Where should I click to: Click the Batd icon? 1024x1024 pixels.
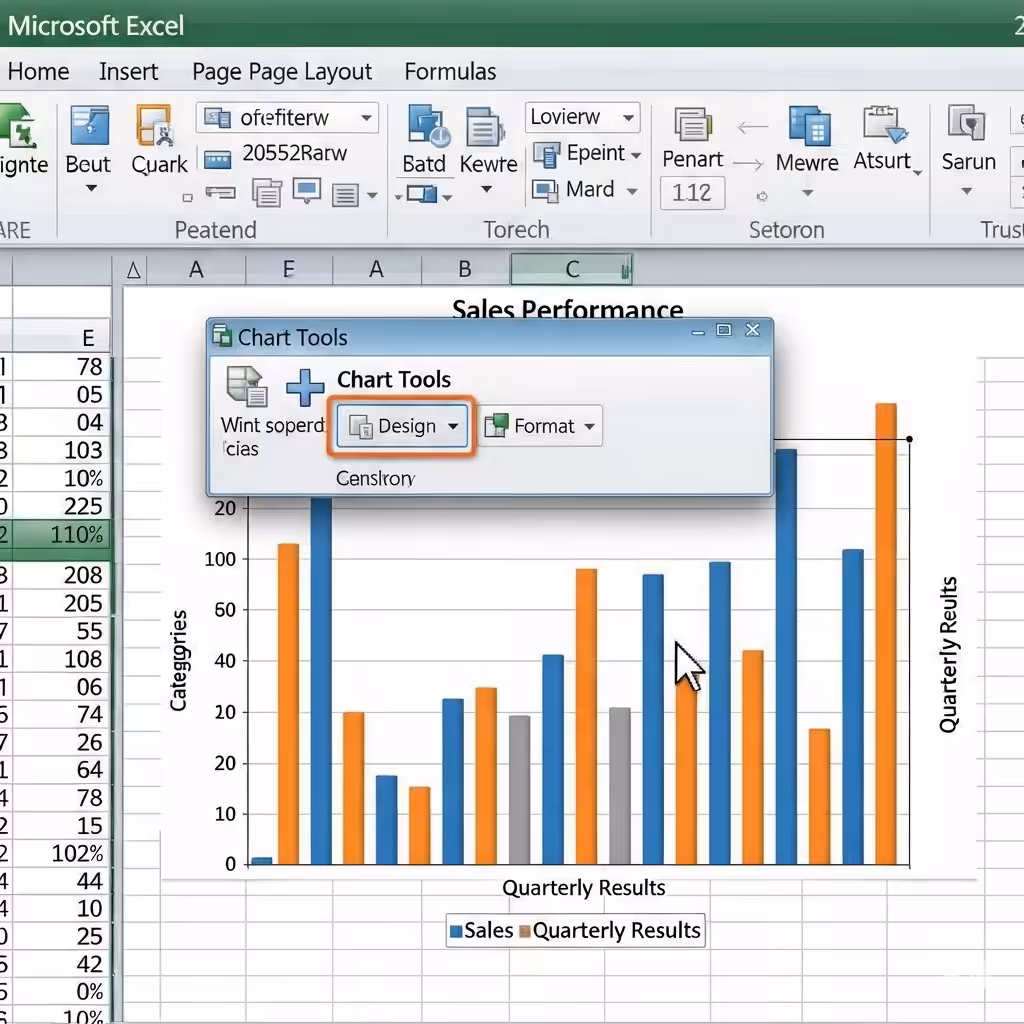(x=428, y=125)
